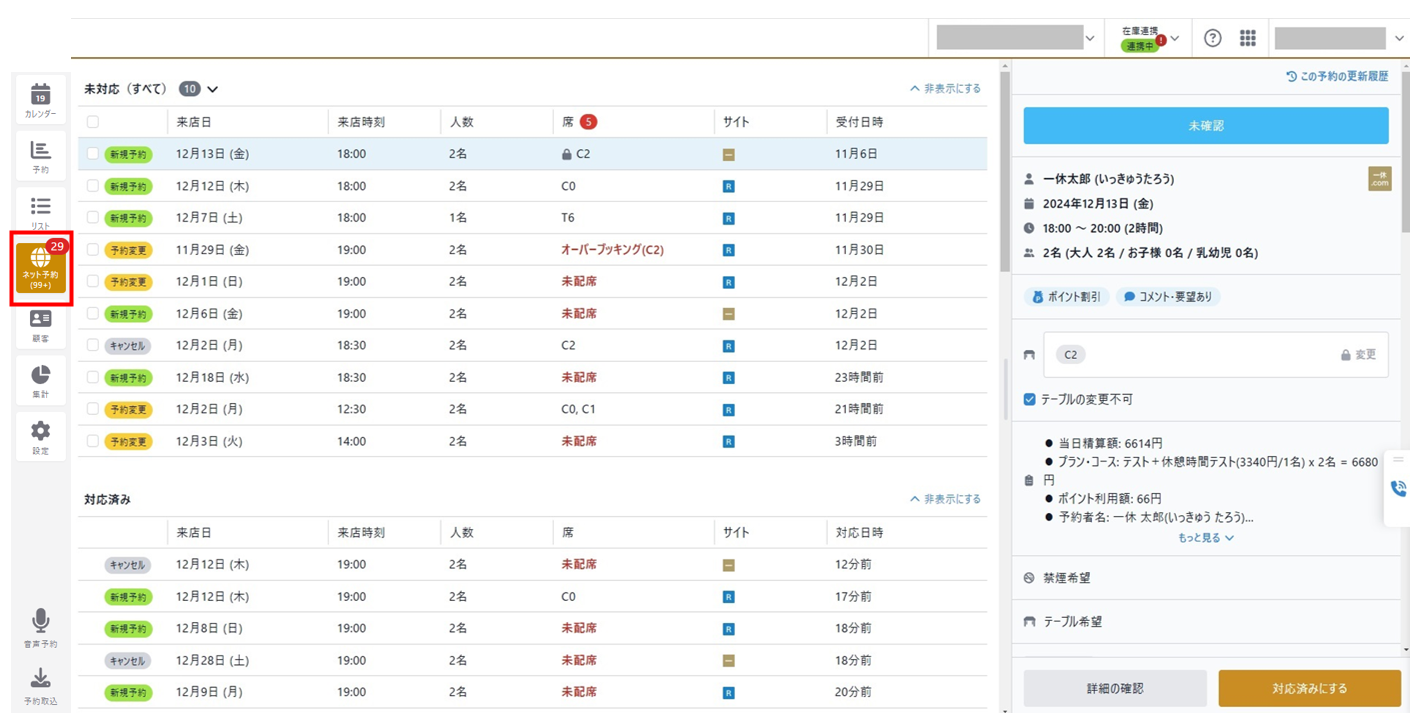Open the 集計 pie chart icon
1420x728 pixels.
(x=40, y=381)
